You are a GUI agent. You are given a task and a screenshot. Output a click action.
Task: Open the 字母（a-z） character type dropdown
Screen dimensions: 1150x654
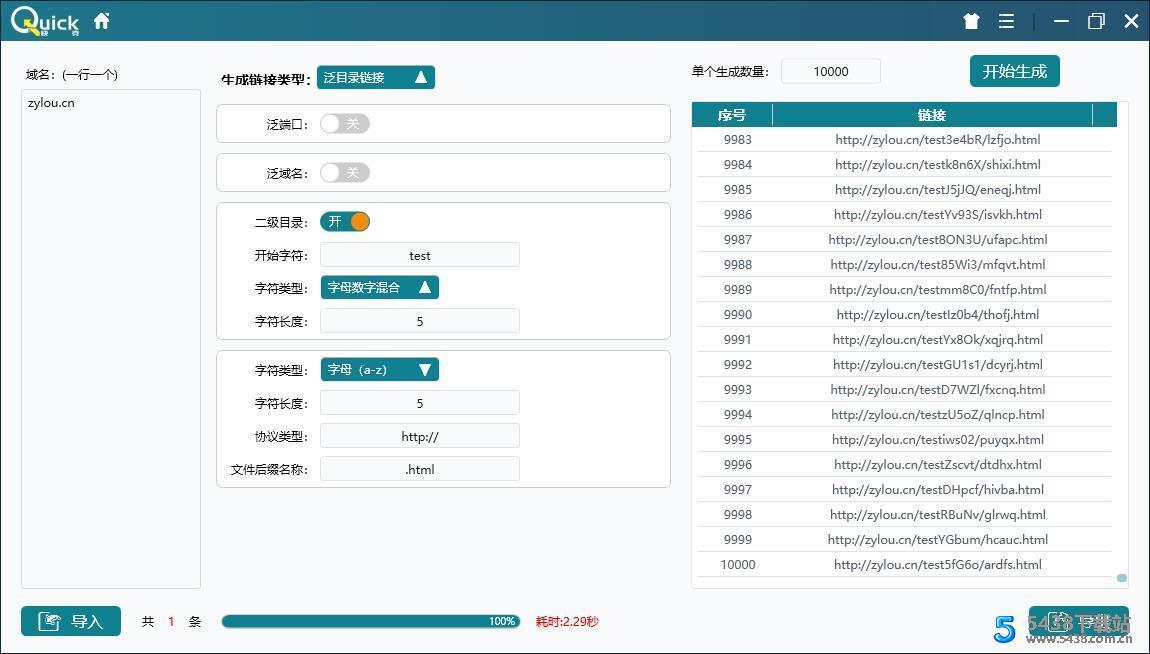click(x=379, y=369)
